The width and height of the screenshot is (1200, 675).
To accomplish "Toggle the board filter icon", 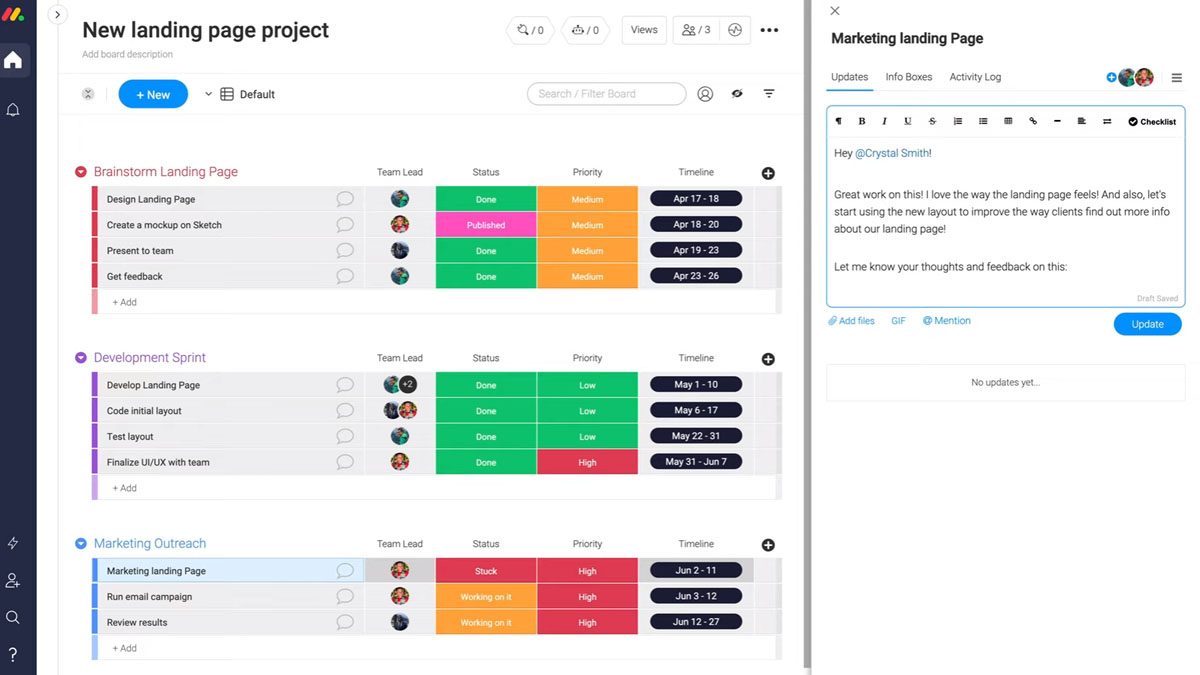I will click(768, 93).
